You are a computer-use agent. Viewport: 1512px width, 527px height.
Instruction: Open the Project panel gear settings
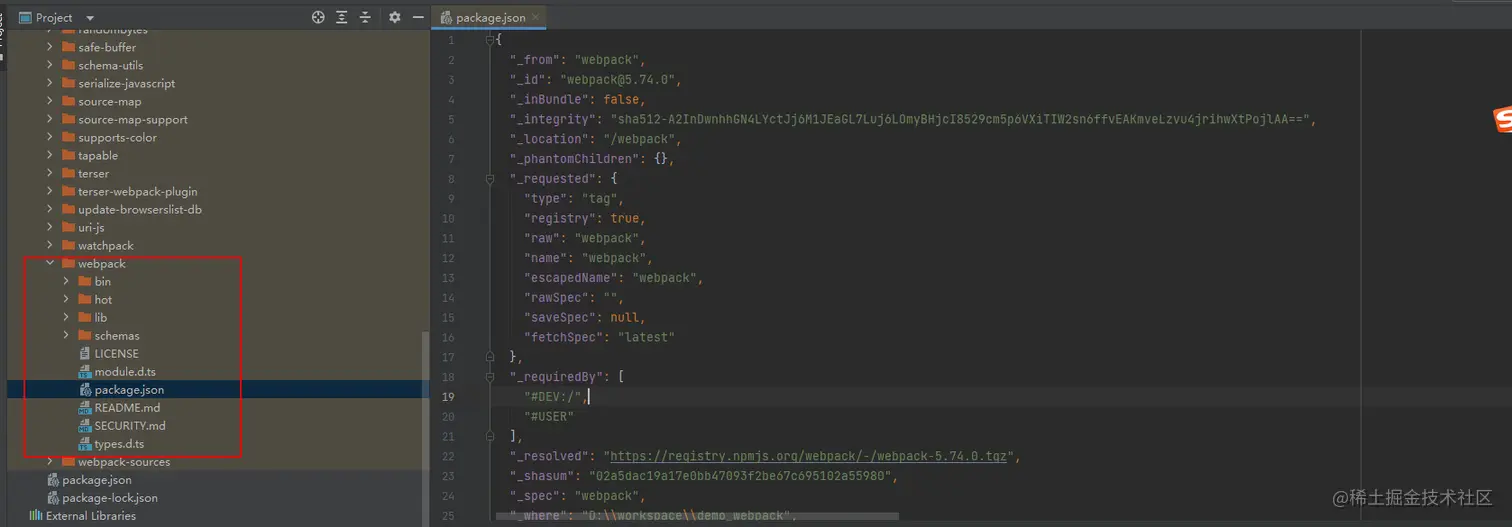[x=394, y=17]
